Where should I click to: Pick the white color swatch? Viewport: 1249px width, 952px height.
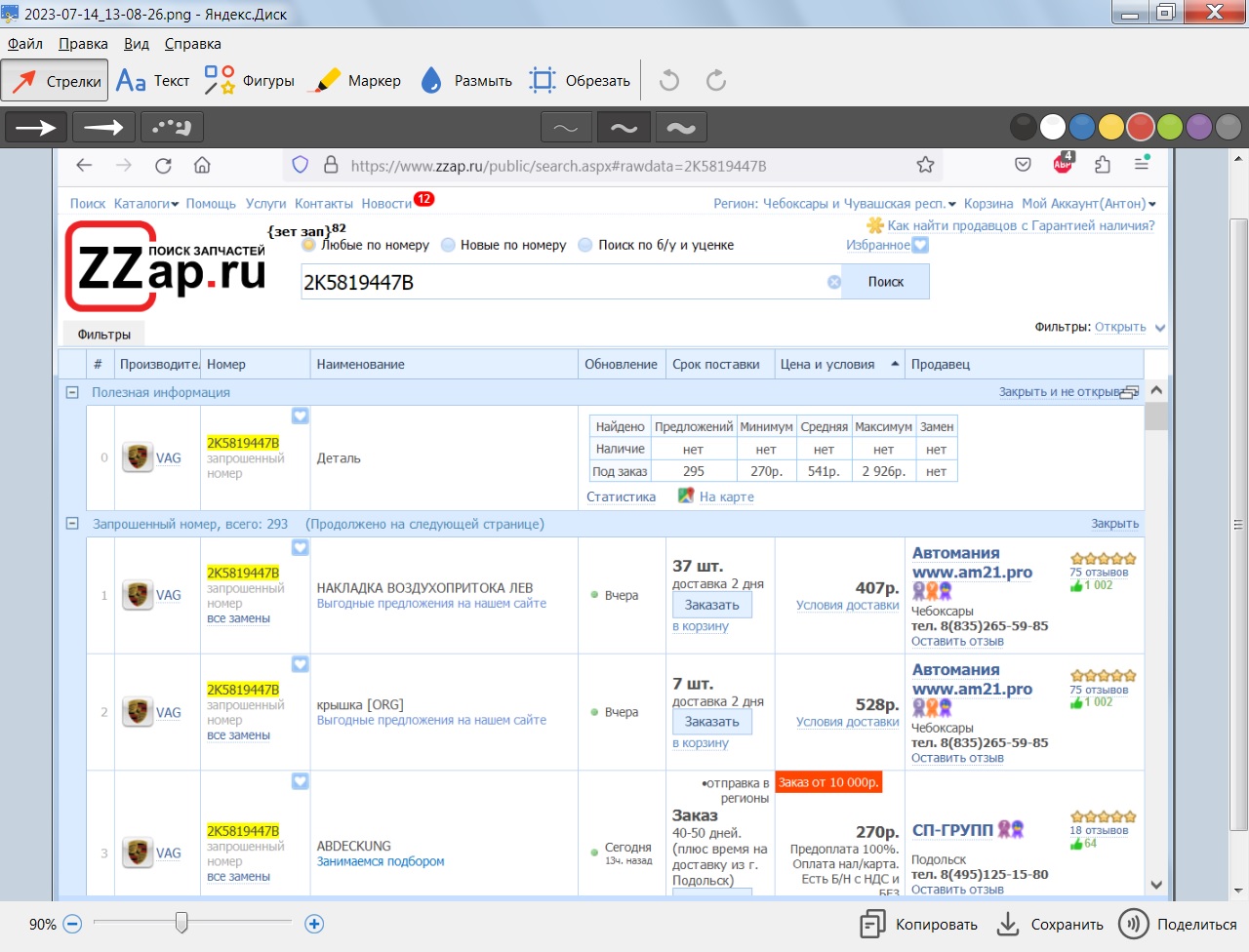1053,127
